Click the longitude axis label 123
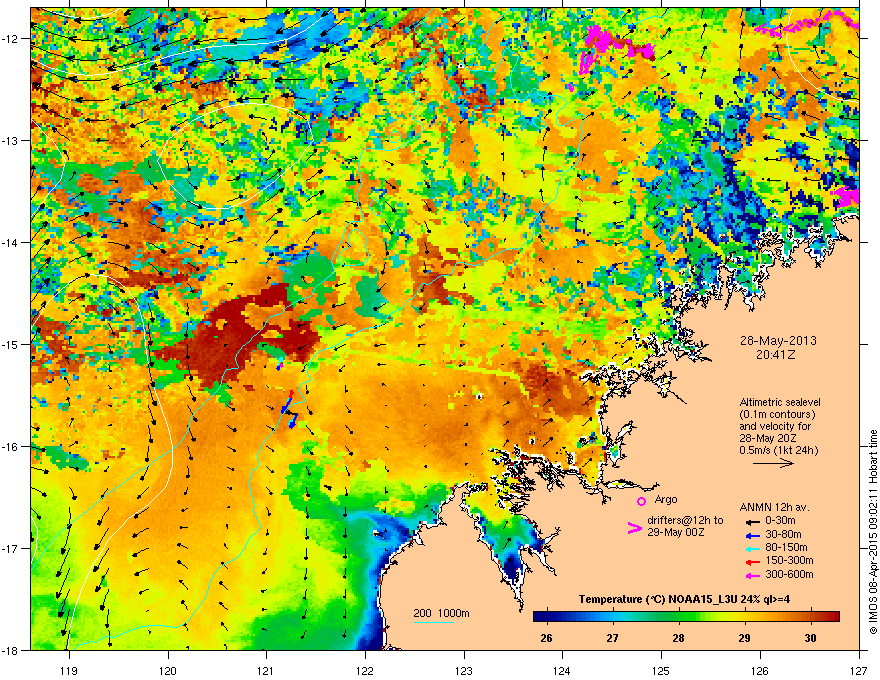 pyautogui.click(x=464, y=670)
